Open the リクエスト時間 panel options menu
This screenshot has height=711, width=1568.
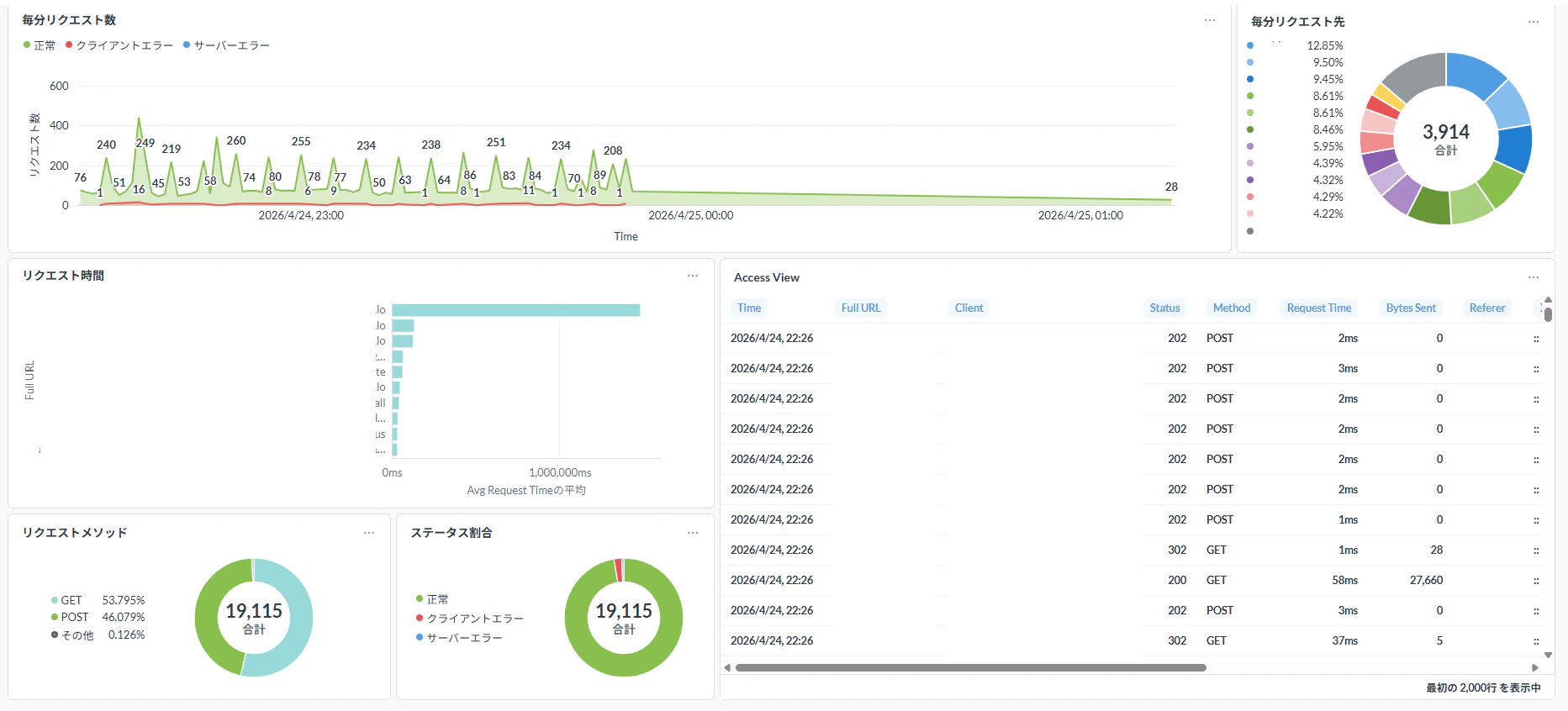[x=692, y=276]
